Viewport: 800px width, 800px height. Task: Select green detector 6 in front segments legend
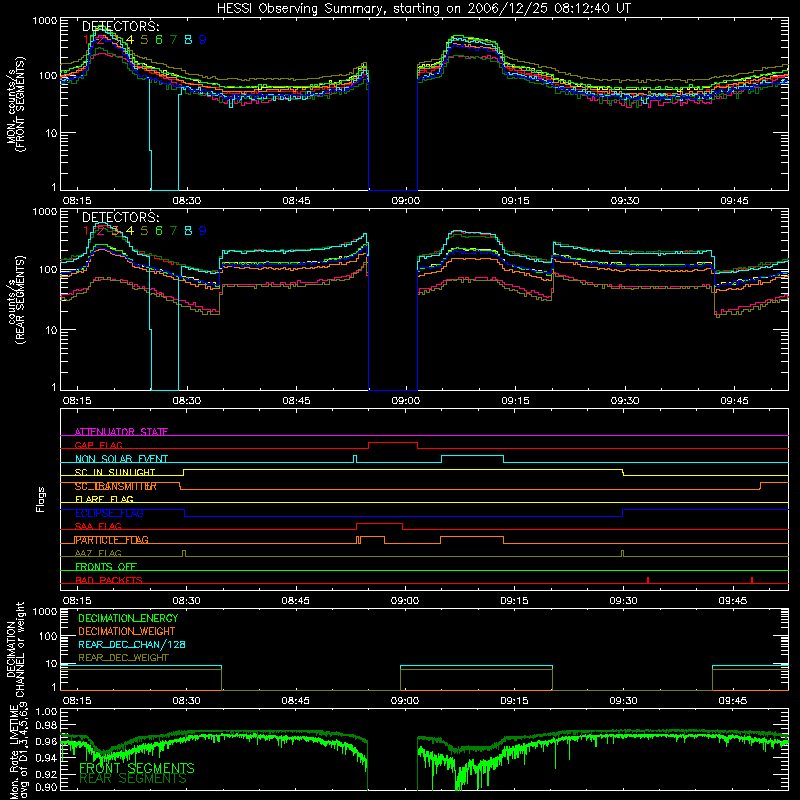(x=159, y=40)
